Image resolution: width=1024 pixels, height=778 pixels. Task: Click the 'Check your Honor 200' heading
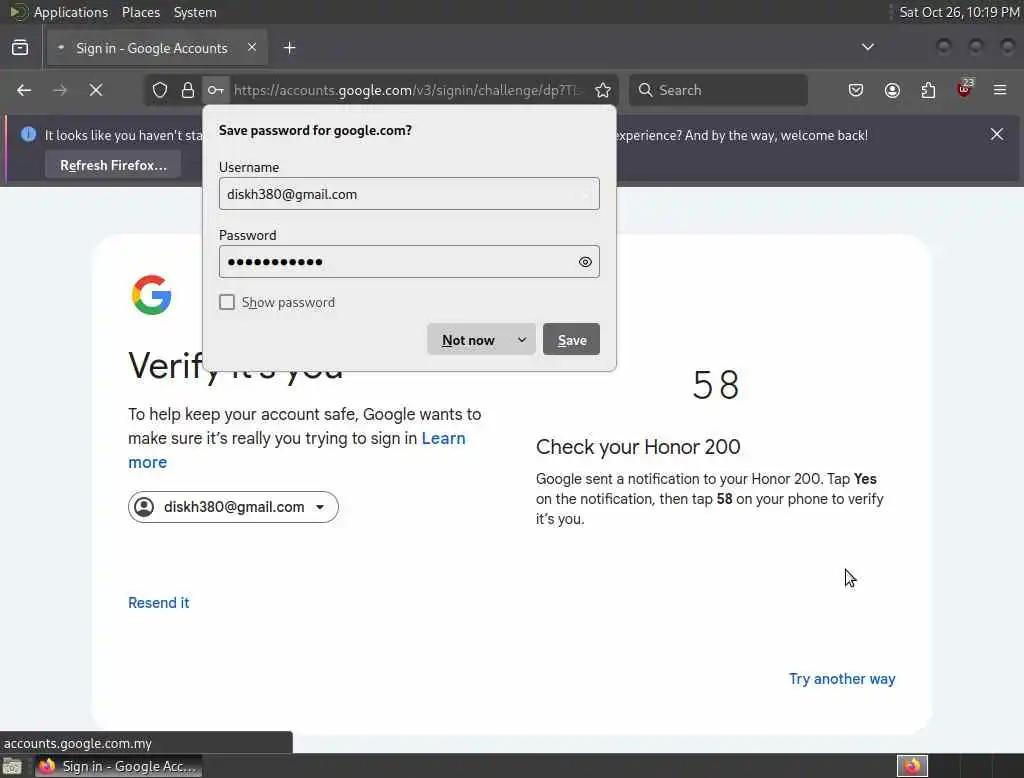coord(638,447)
